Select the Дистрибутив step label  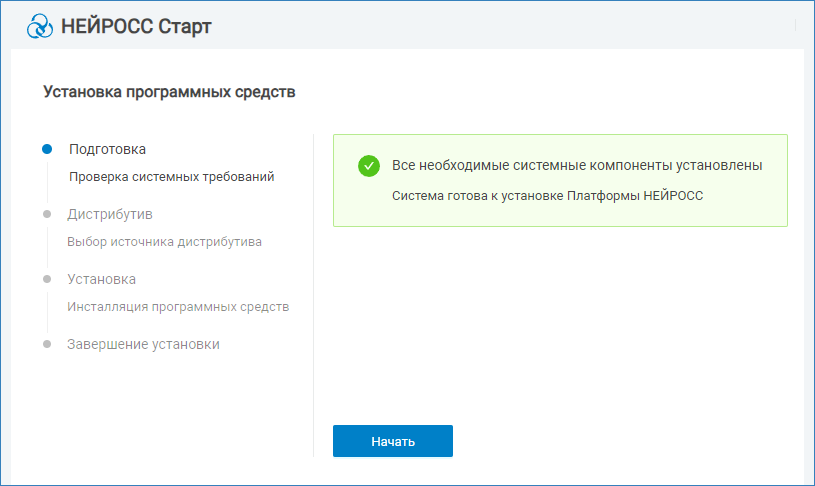click(110, 214)
